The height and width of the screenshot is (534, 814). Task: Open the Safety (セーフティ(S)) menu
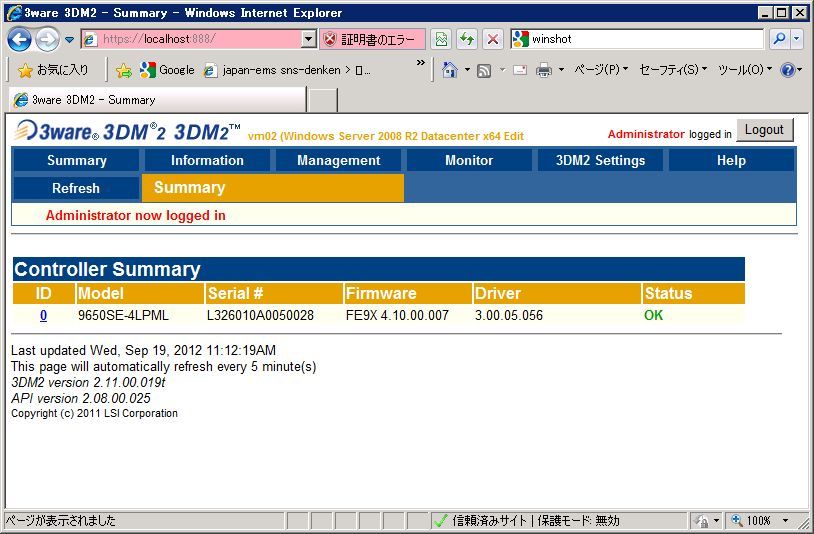tap(673, 70)
